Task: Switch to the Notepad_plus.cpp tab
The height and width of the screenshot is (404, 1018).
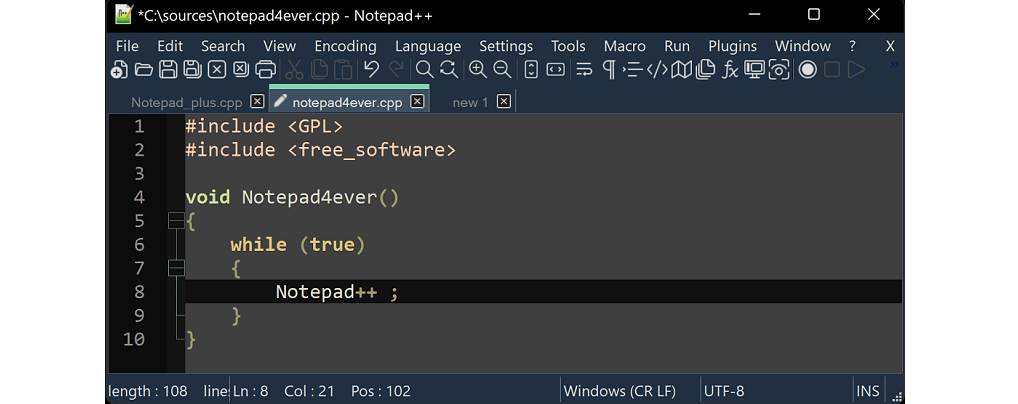Action: [186, 103]
